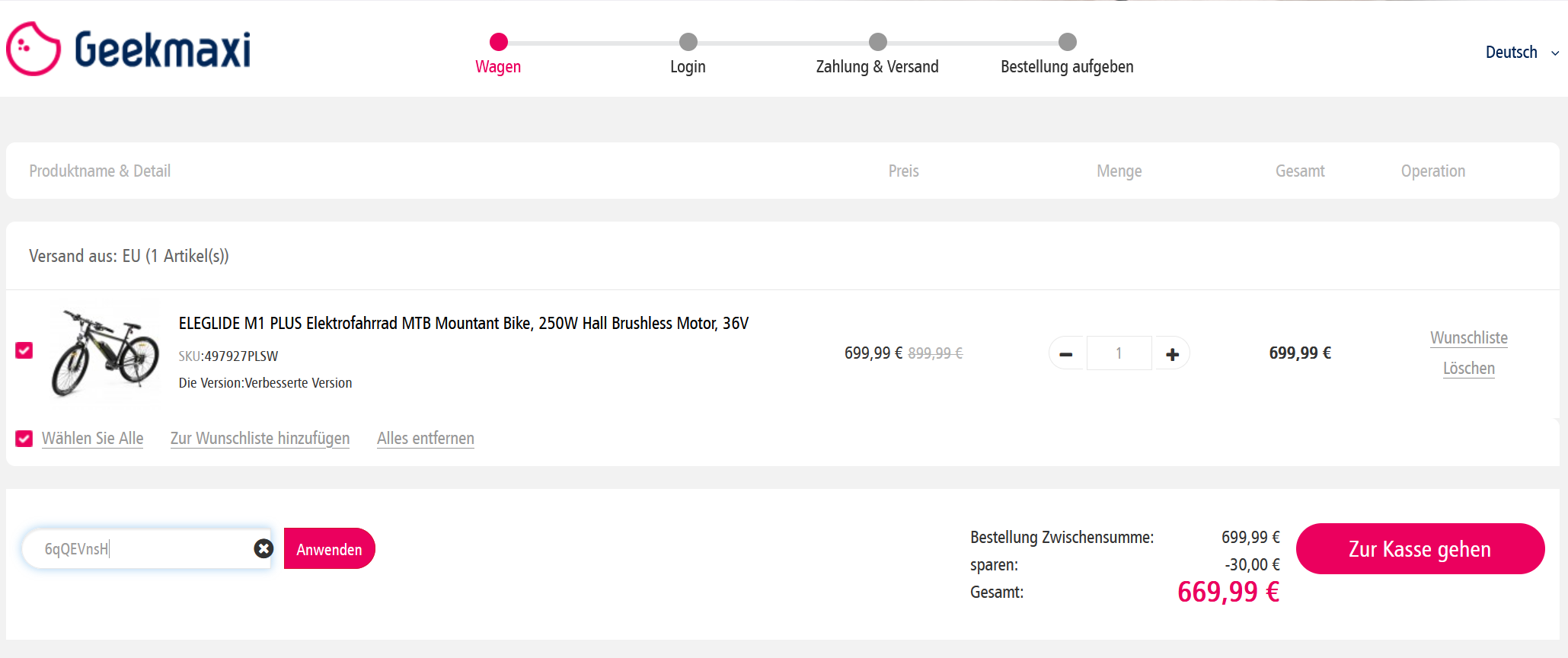Image resolution: width=1568 pixels, height=658 pixels.
Task: Click the Operation column header
Action: point(1432,171)
